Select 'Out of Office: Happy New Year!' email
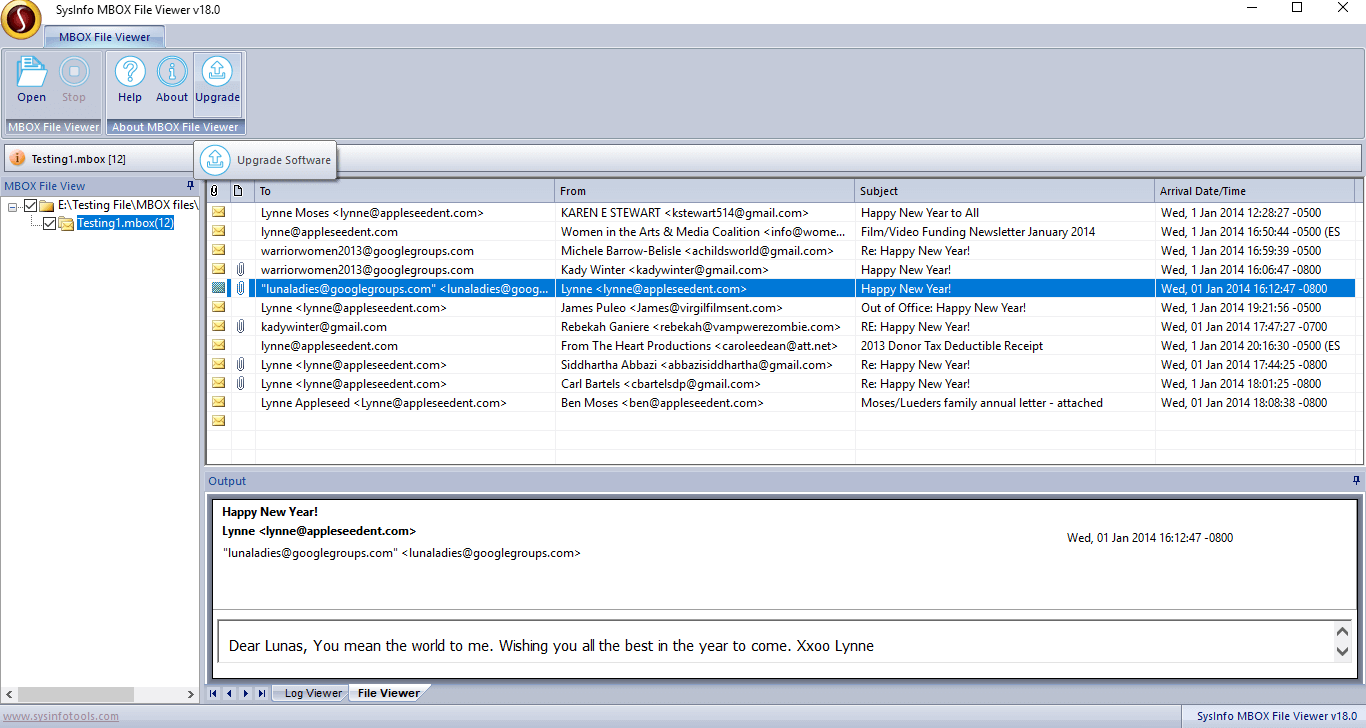The height and width of the screenshot is (728, 1366). tap(784, 308)
